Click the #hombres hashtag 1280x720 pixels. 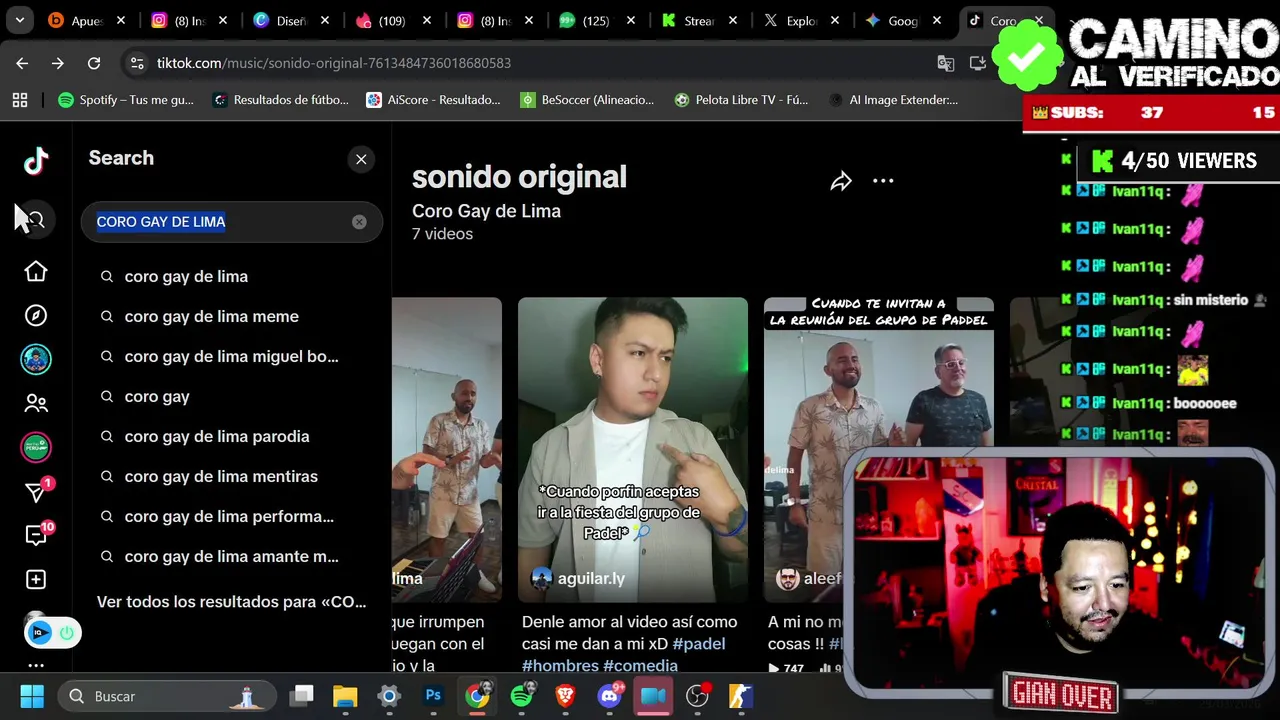560,666
